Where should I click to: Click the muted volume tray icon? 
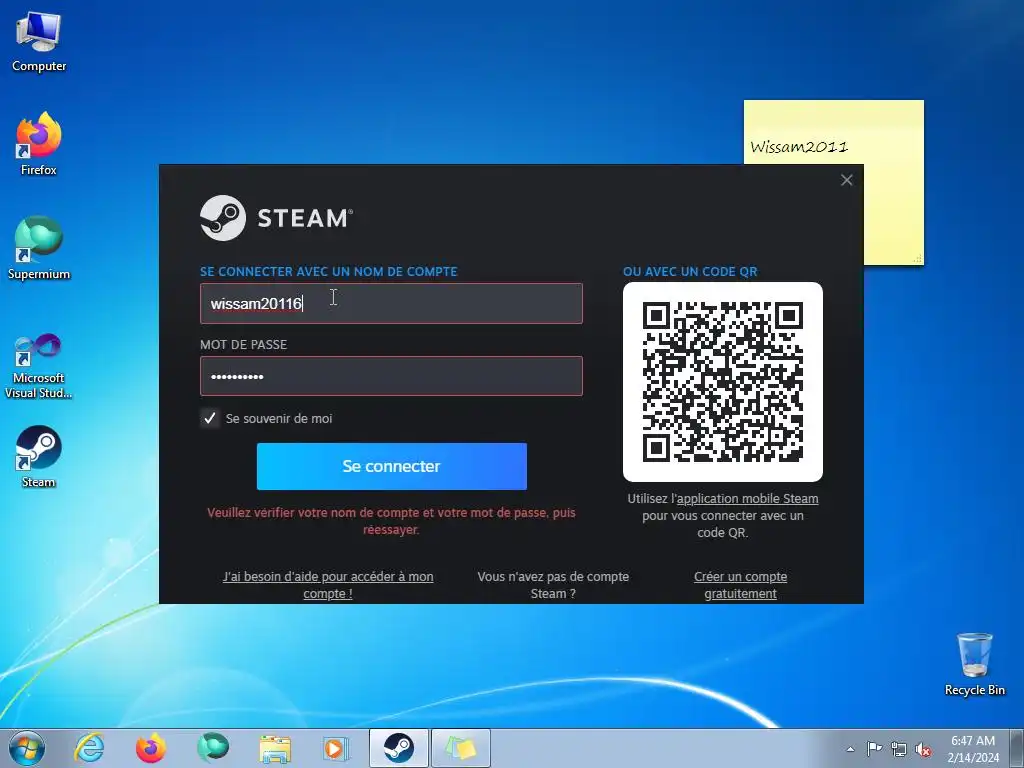[x=923, y=749]
